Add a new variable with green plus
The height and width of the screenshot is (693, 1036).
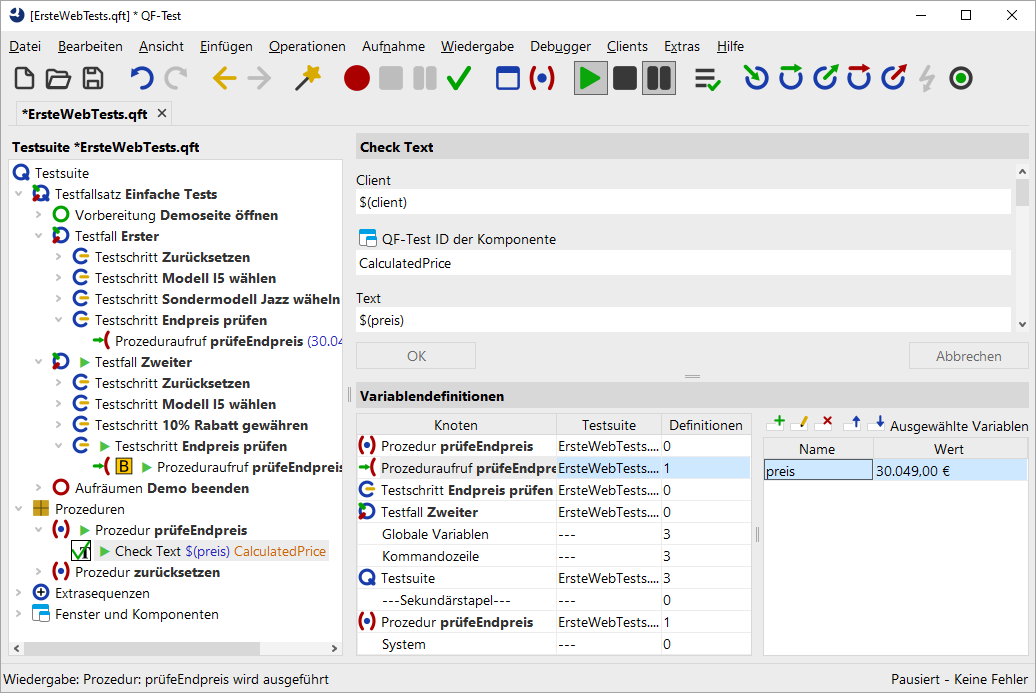778,422
